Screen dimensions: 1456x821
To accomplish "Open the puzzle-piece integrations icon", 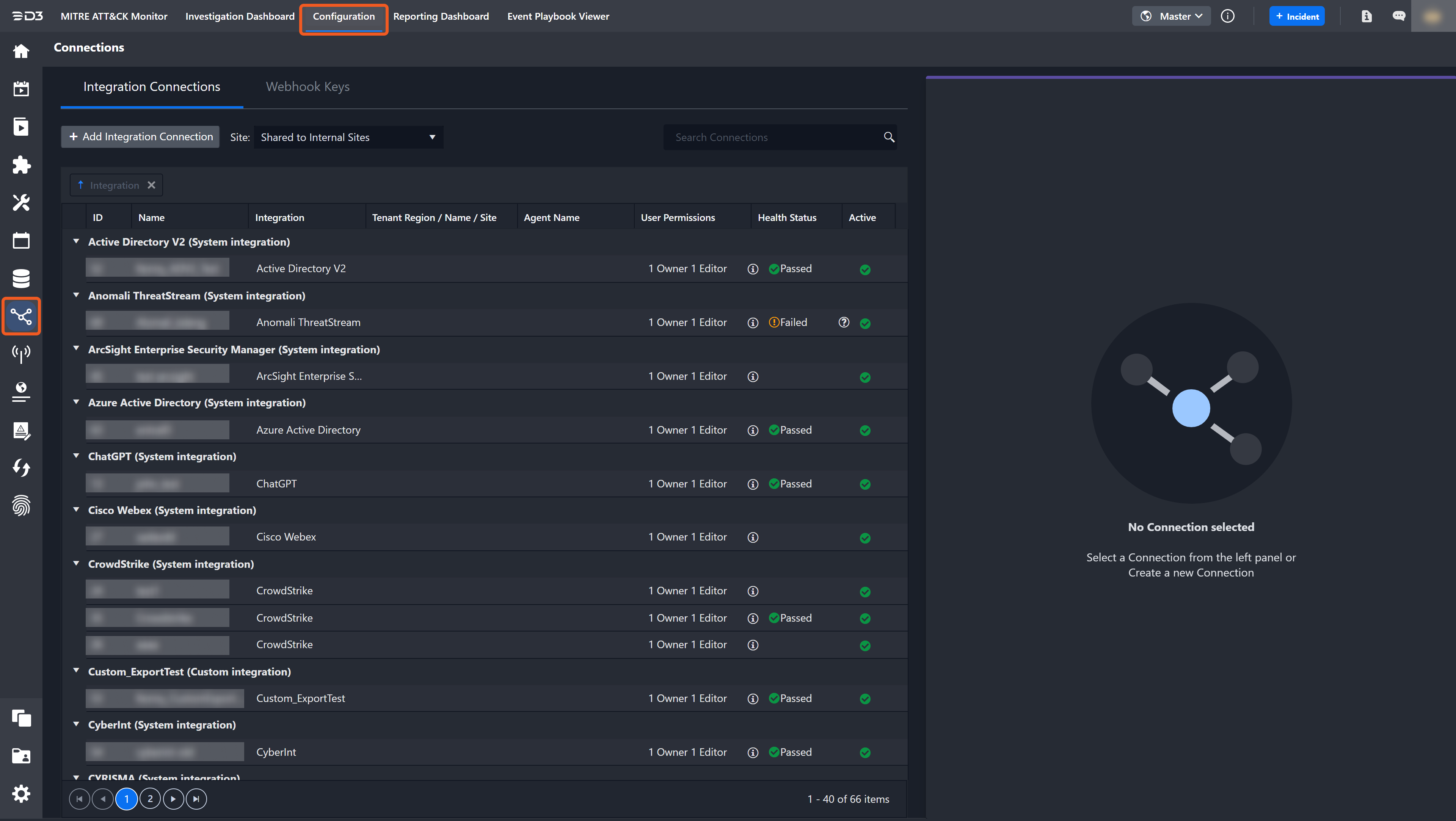I will tap(21, 165).
